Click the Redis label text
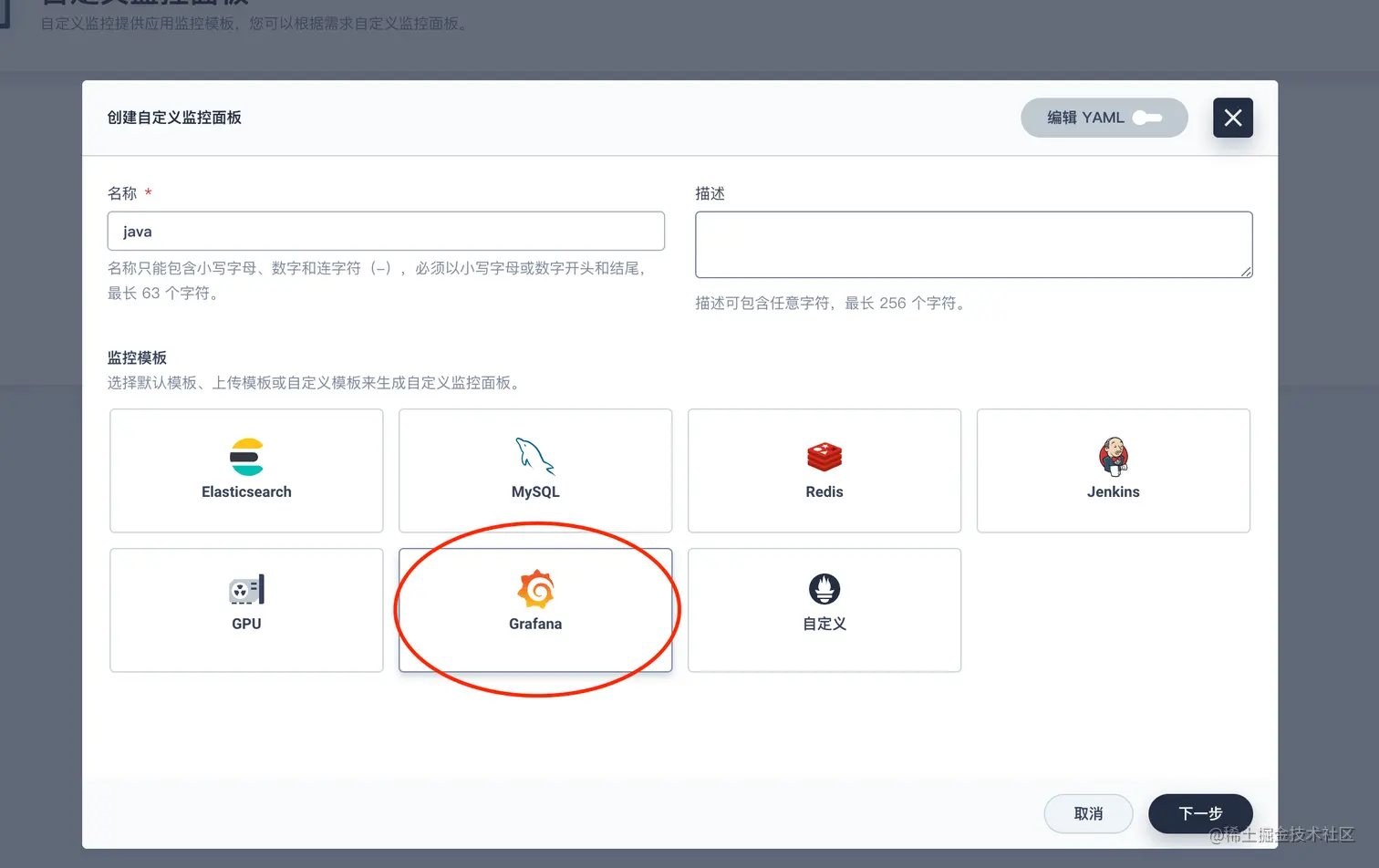Viewport: 1379px width, 868px height. pyautogui.click(x=824, y=491)
